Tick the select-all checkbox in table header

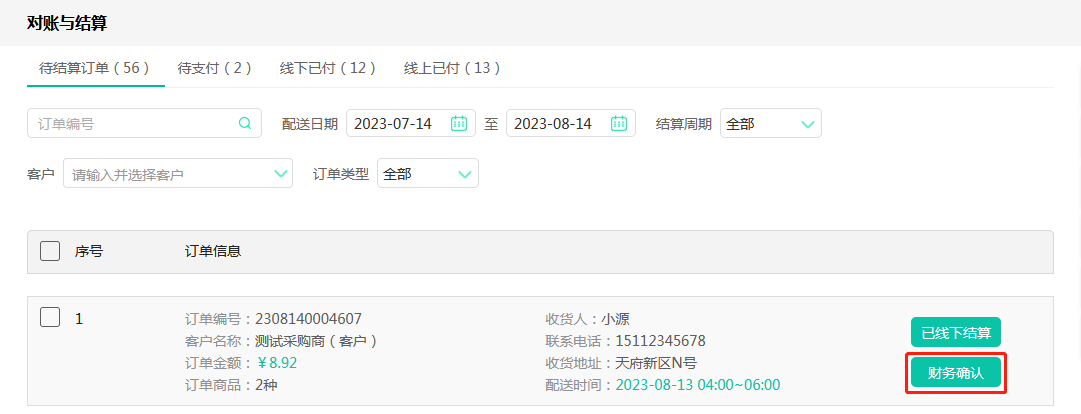50,251
